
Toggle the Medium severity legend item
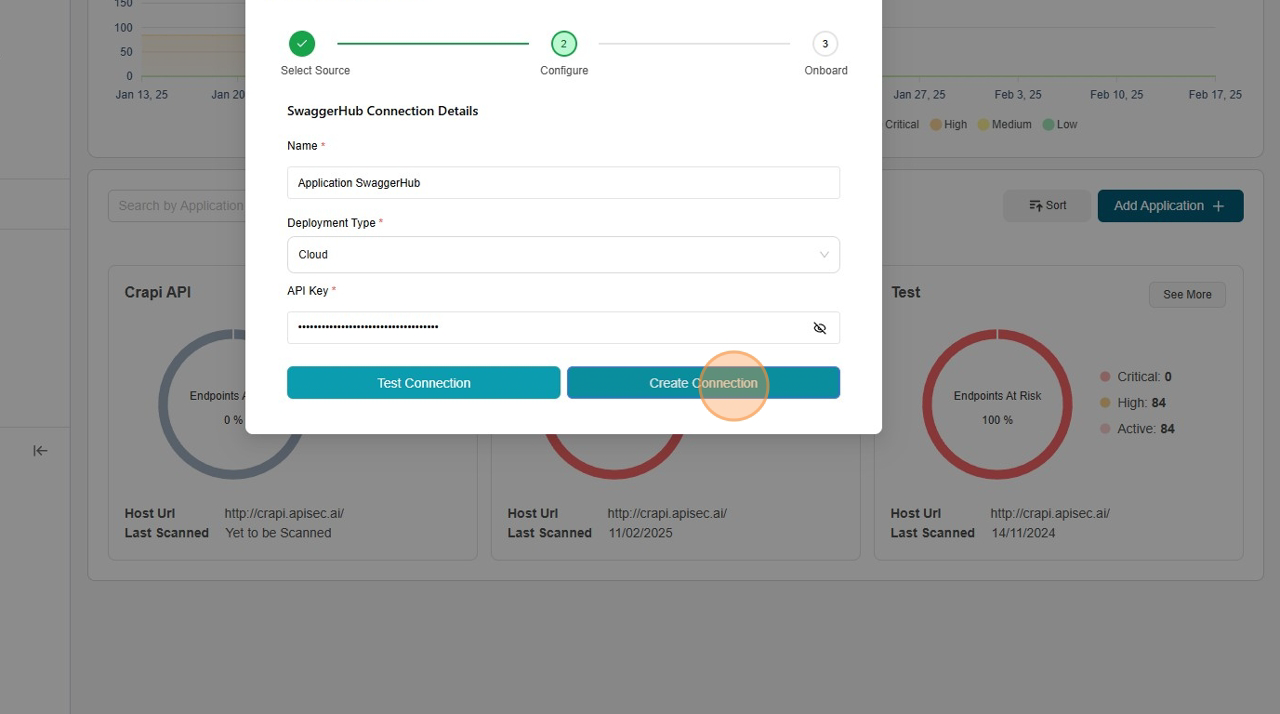click(x=1004, y=125)
